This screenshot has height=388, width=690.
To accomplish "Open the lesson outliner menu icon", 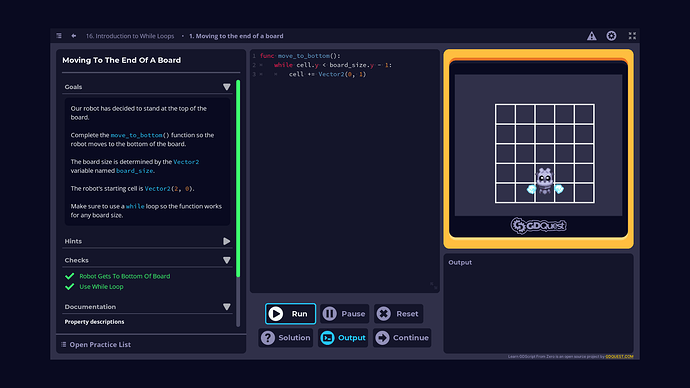I will coord(59,36).
